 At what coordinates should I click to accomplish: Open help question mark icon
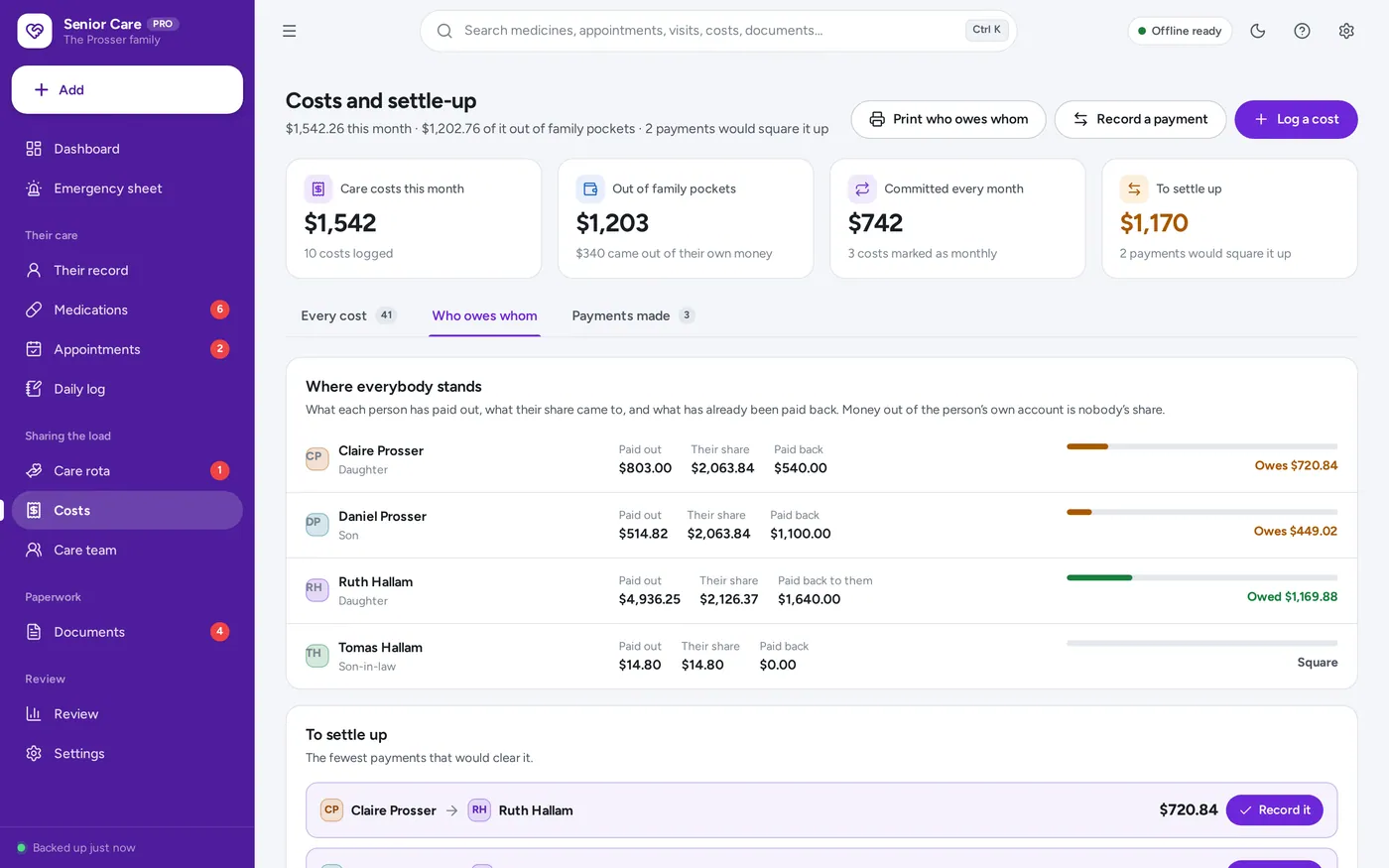click(1302, 31)
